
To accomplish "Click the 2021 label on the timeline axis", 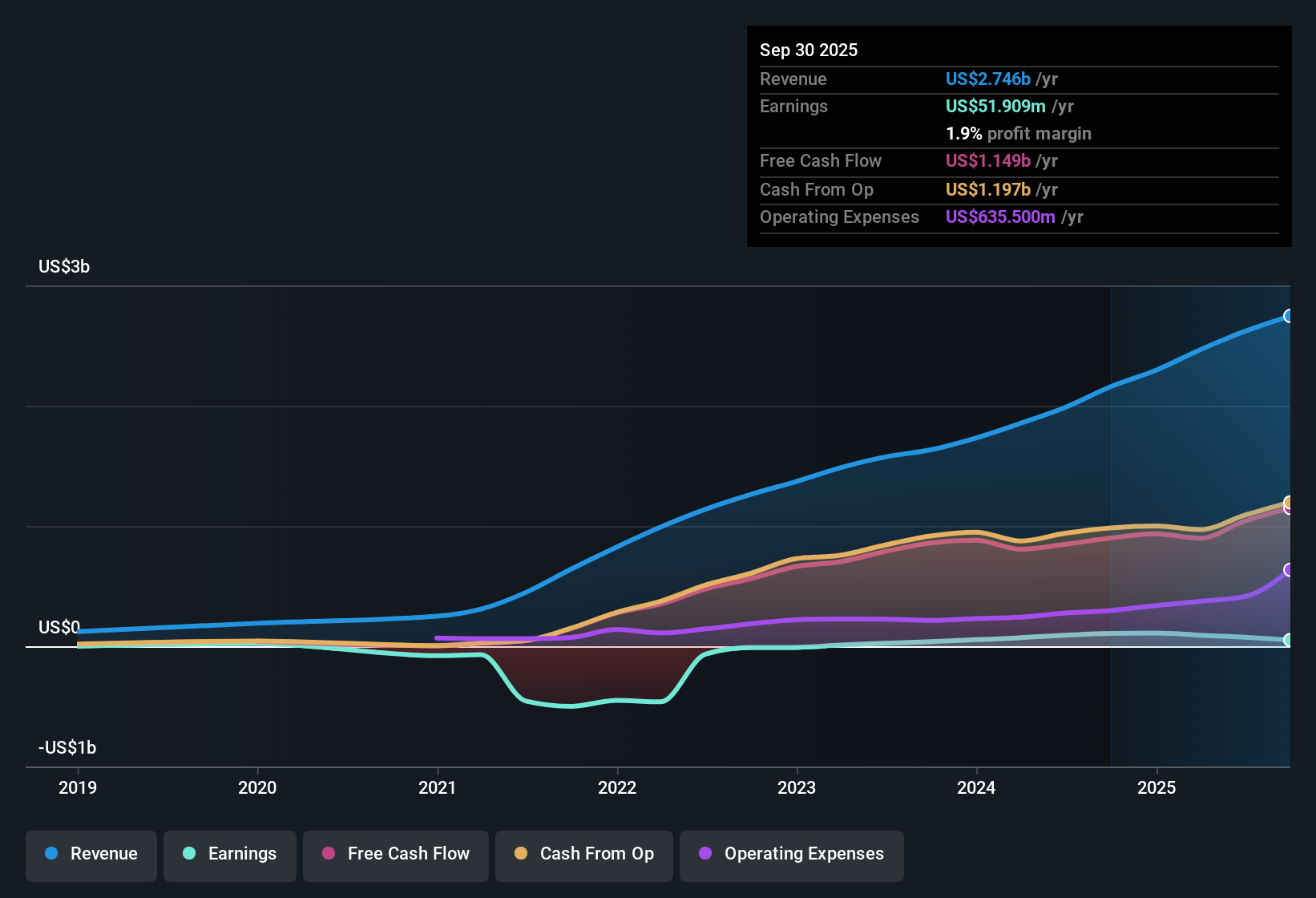I will coord(438,788).
